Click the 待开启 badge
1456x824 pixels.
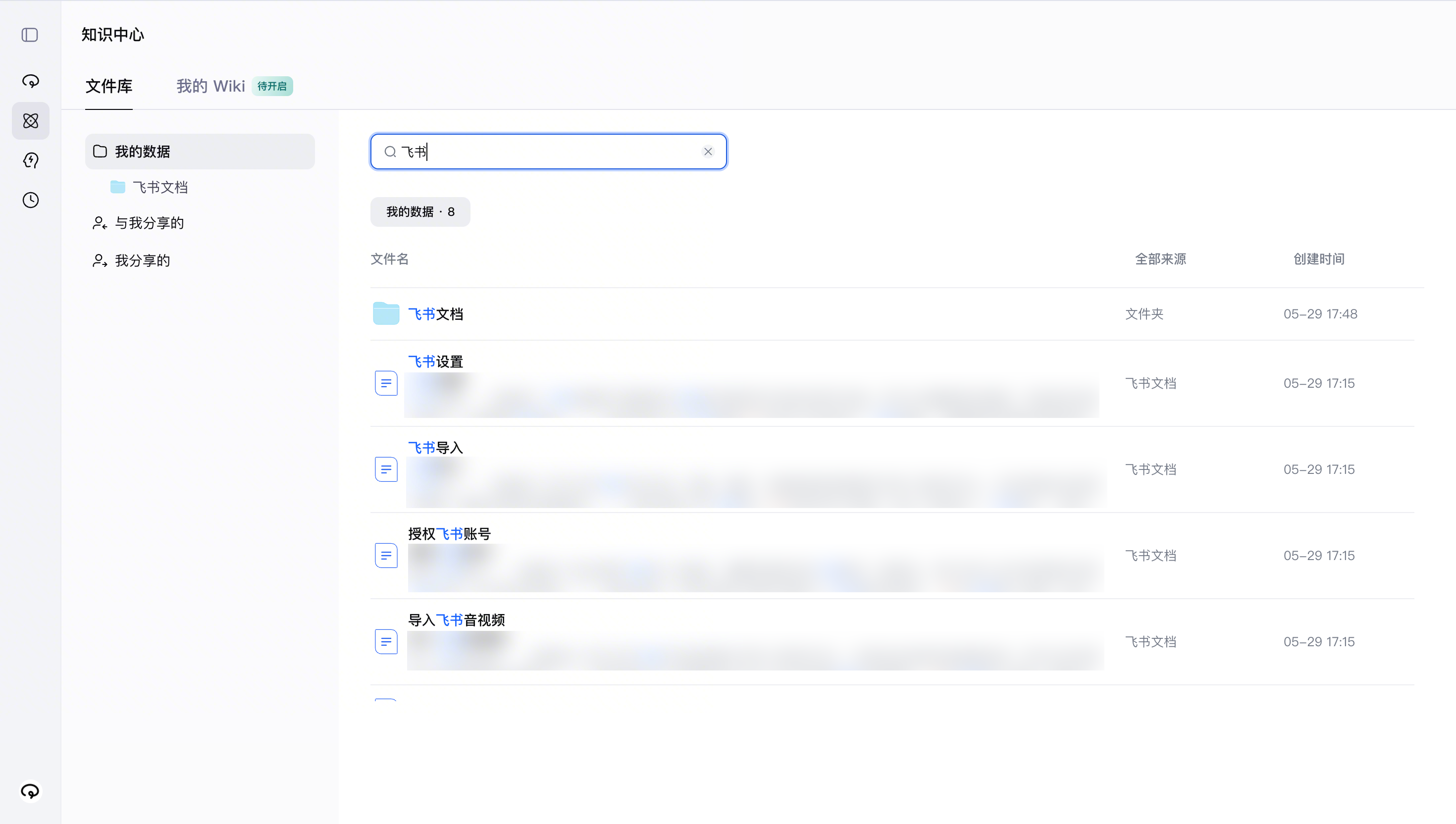click(272, 86)
